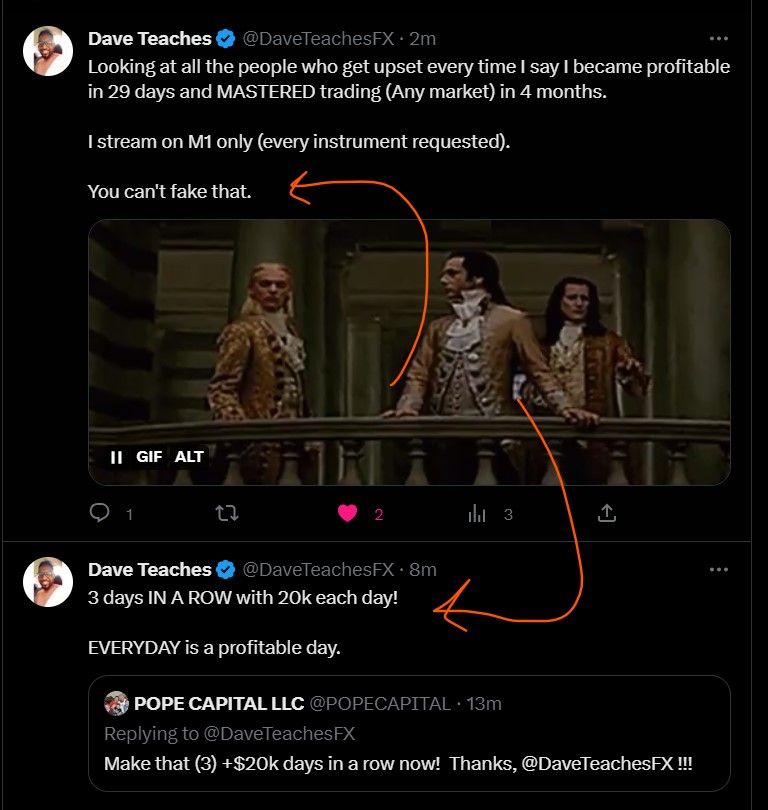Click the GIF label badge
Screen dimensions: 768x810
149,457
